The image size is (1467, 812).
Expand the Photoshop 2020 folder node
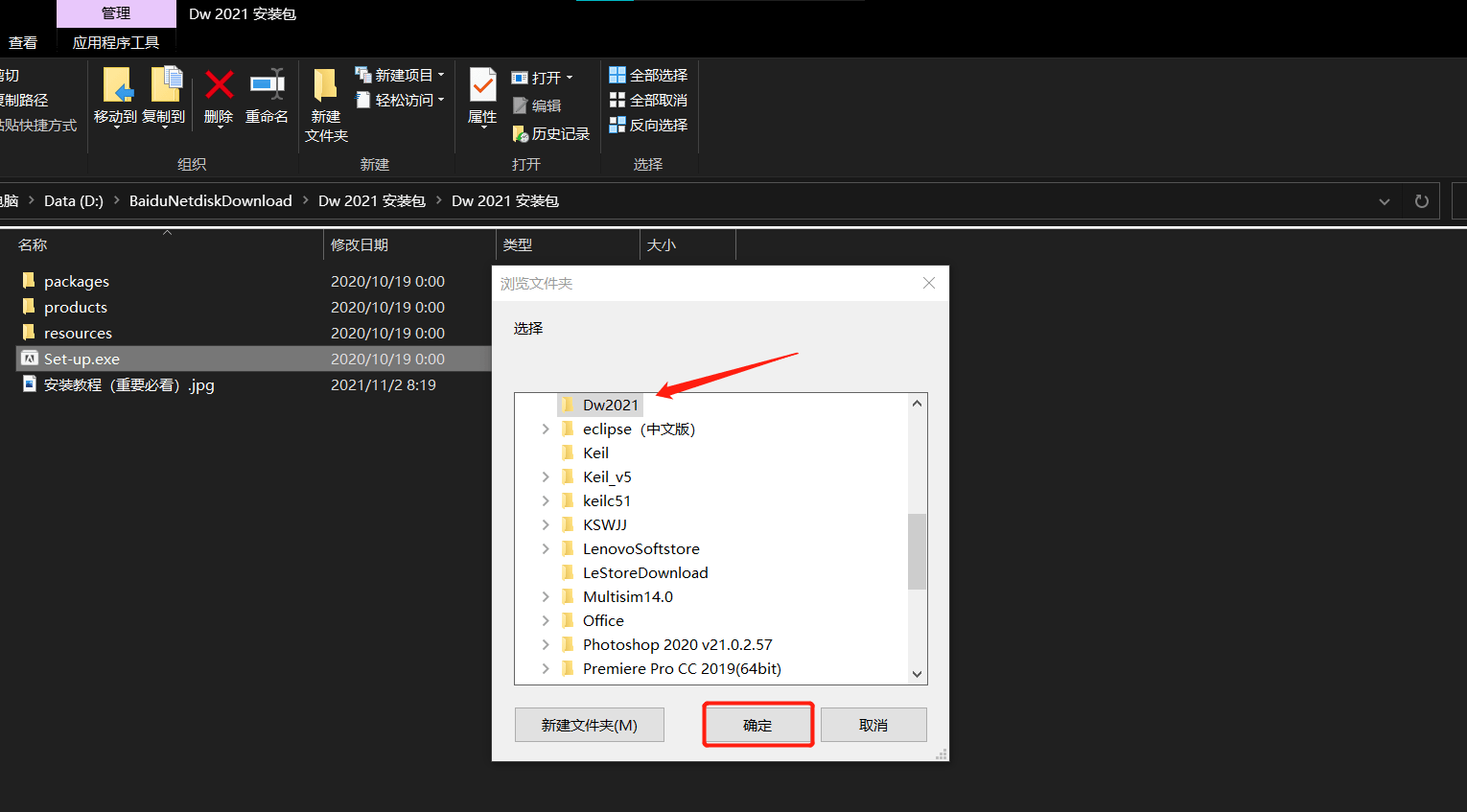(546, 644)
